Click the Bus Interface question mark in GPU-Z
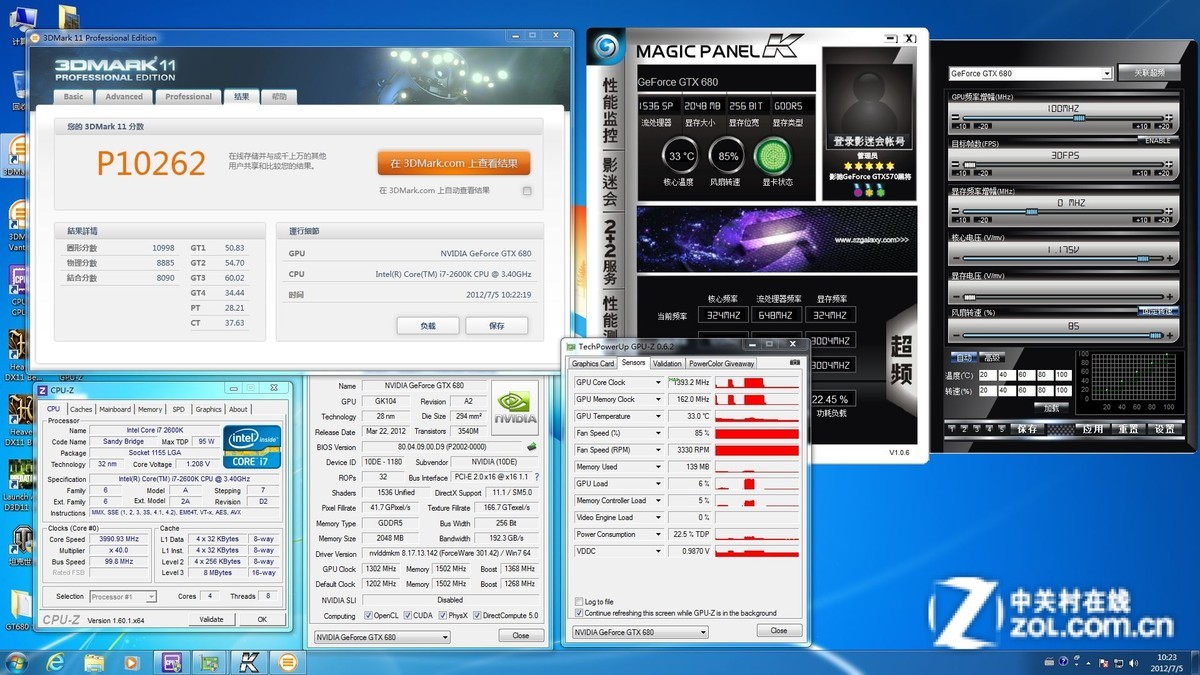This screenshot has width=1200, height=675. pyautogui.click(x=536, y=478)
